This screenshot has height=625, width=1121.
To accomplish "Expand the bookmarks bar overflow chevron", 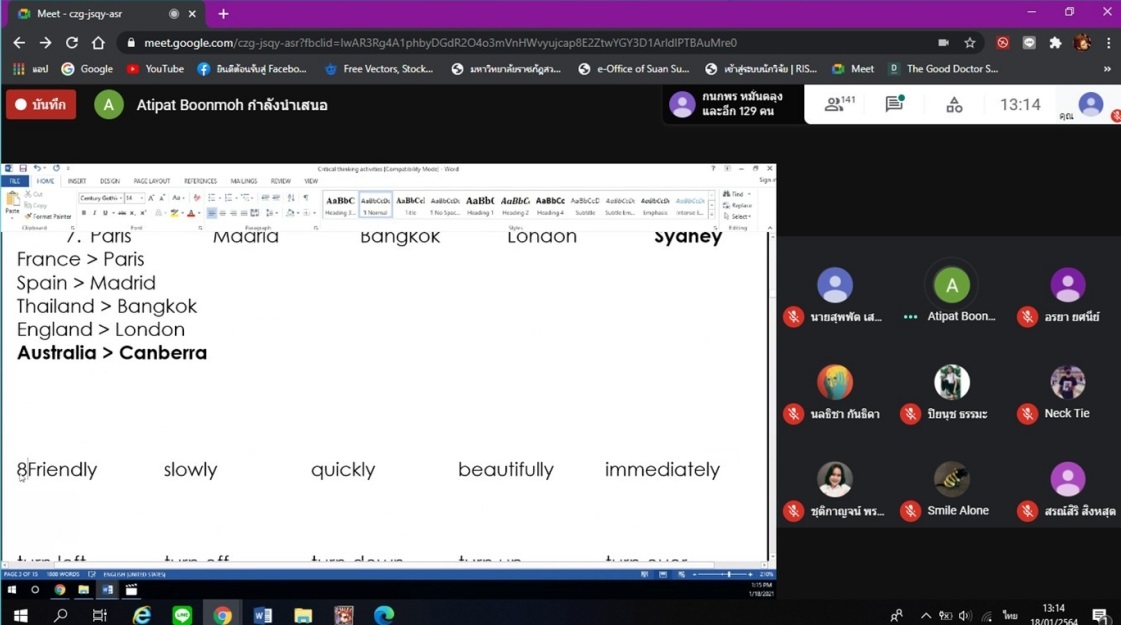I will [1107, 69].
